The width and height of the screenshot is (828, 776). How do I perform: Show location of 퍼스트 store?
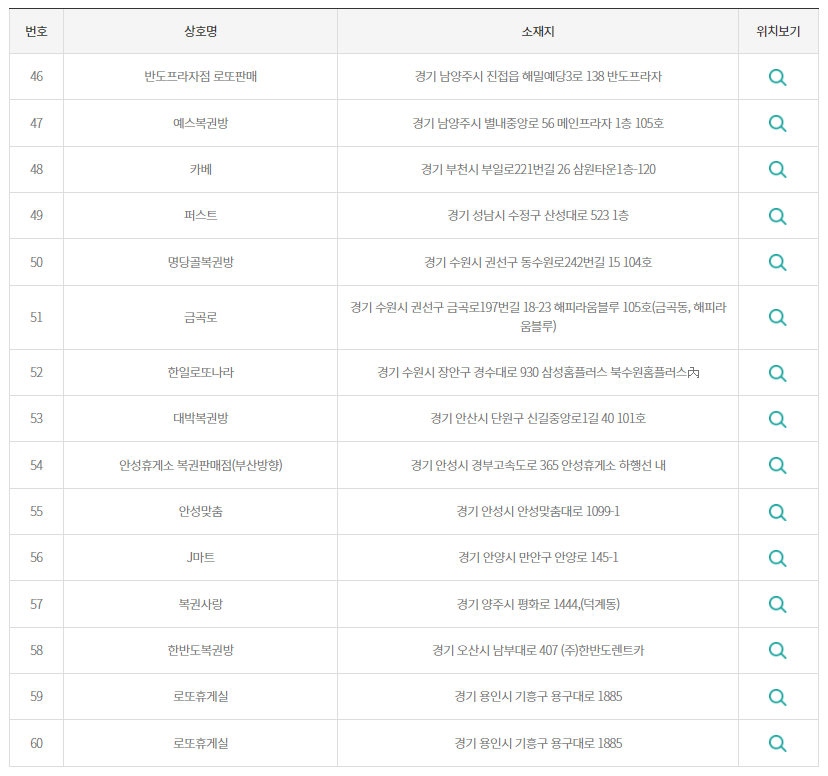(777, 216)
